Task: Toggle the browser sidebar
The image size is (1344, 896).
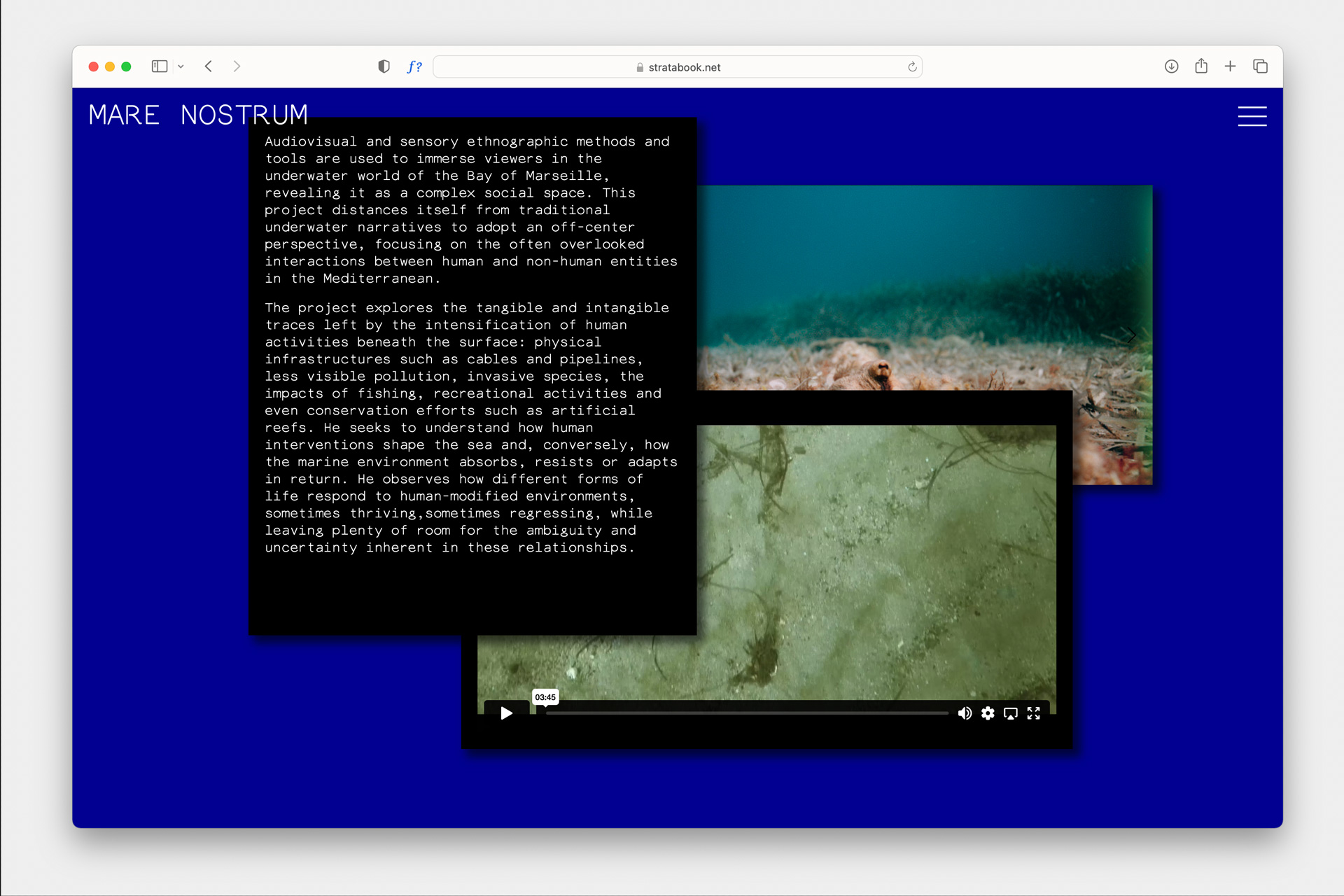Action: click(160, 66)
